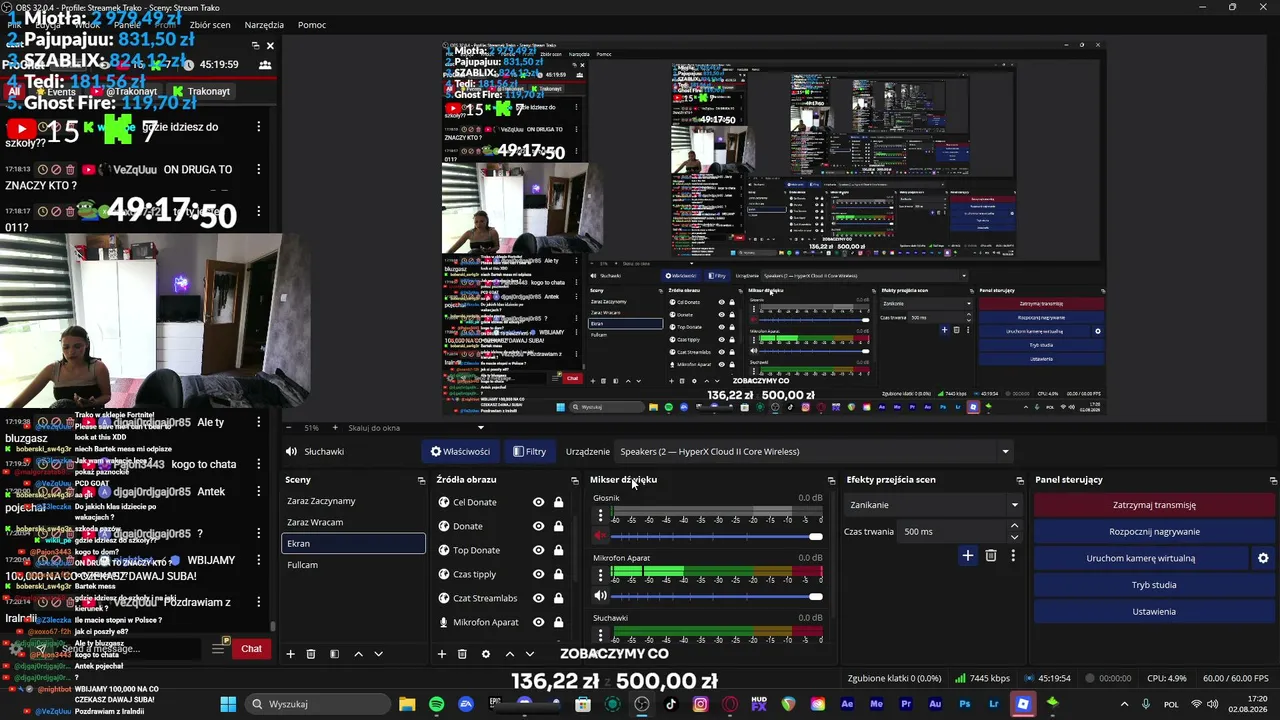Open Spotify from the taskbar
Screen dimensions: 1280x720
pos(436,704)
